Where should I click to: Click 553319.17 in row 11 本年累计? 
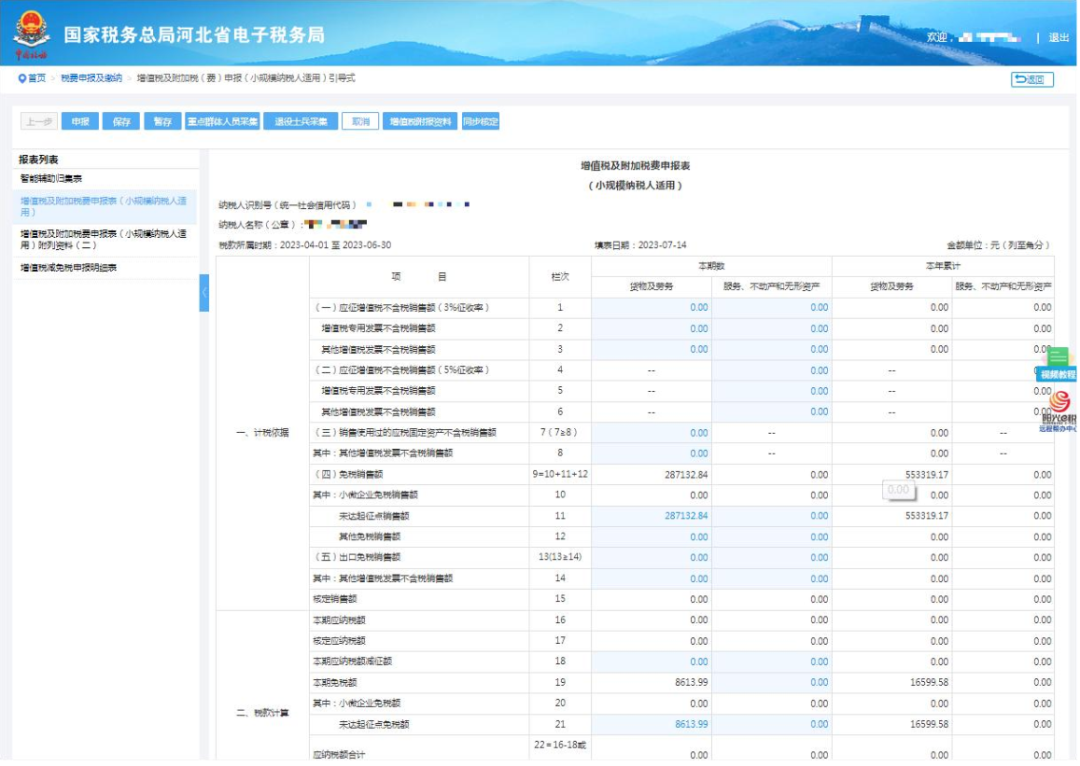928,517
